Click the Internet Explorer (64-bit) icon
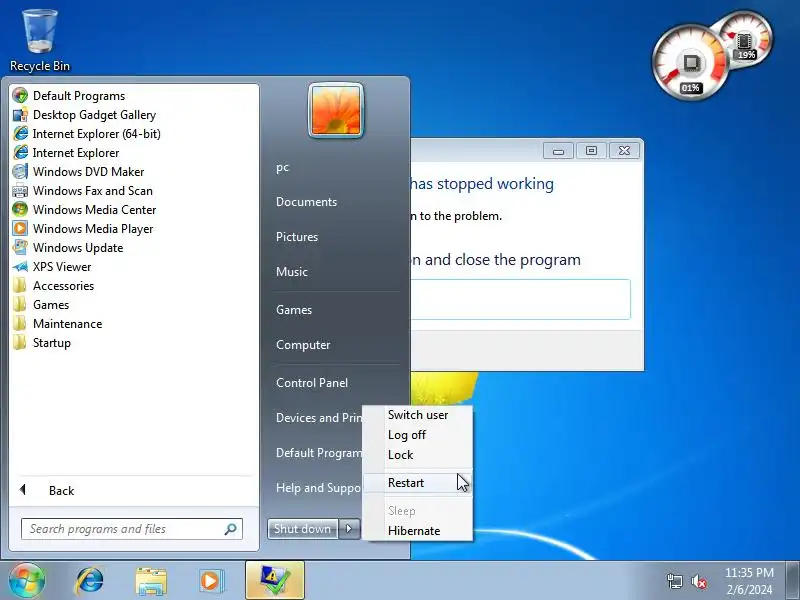This screenshot has height=600, width=800. click(x=20, y=134)
